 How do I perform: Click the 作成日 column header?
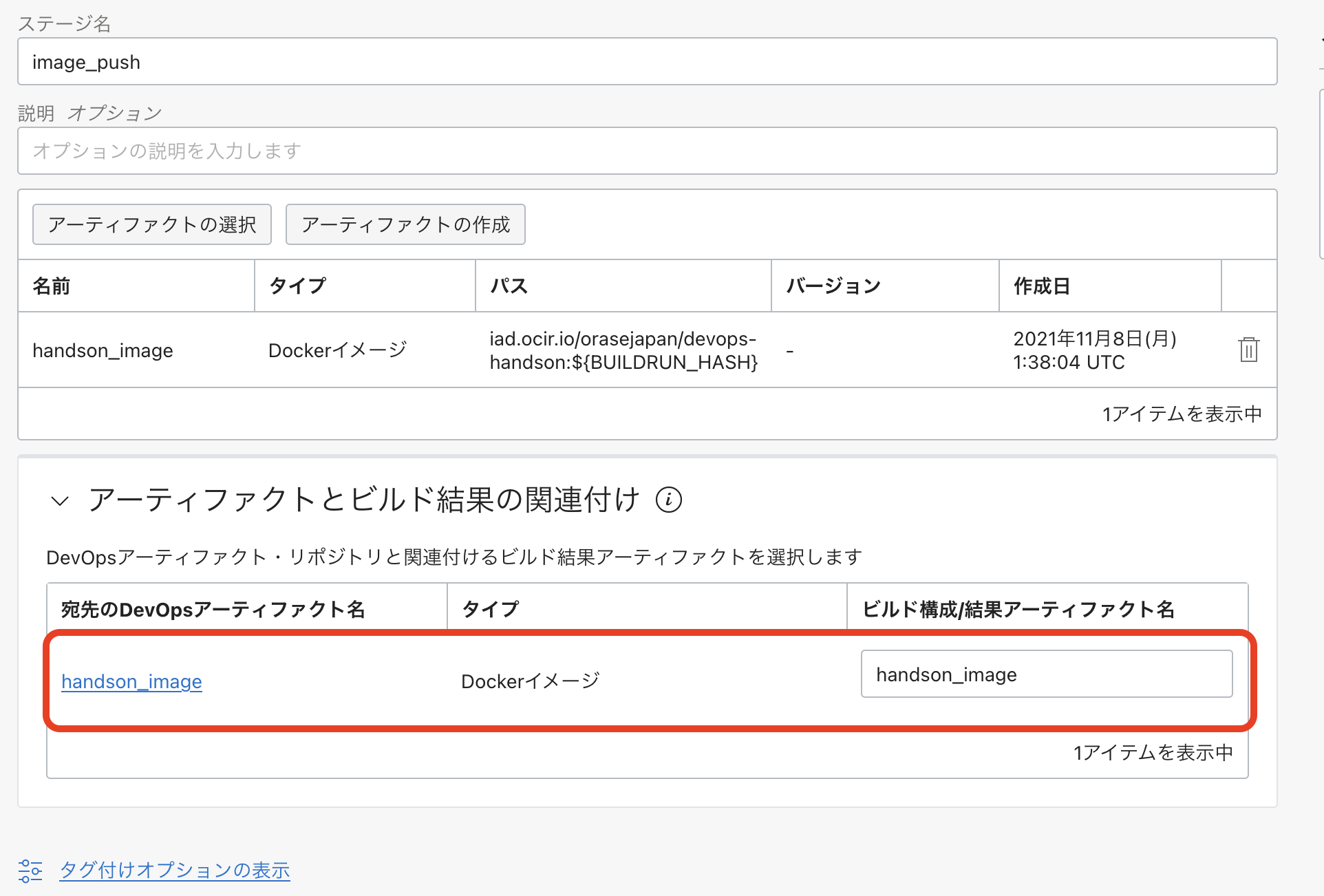(1041, 286)
